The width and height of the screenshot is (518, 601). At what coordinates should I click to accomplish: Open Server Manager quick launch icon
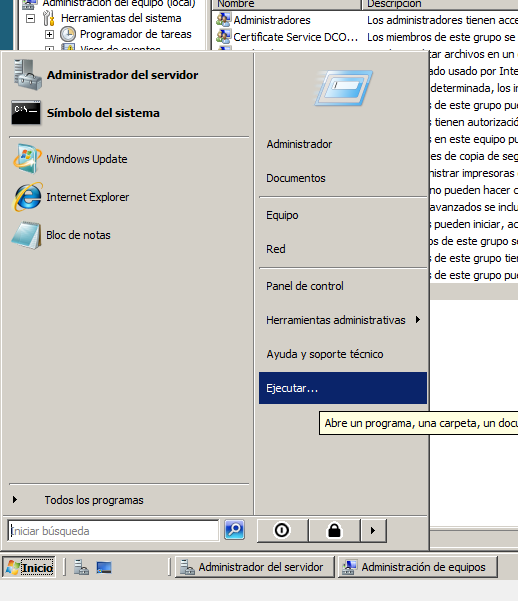point(81,567)
